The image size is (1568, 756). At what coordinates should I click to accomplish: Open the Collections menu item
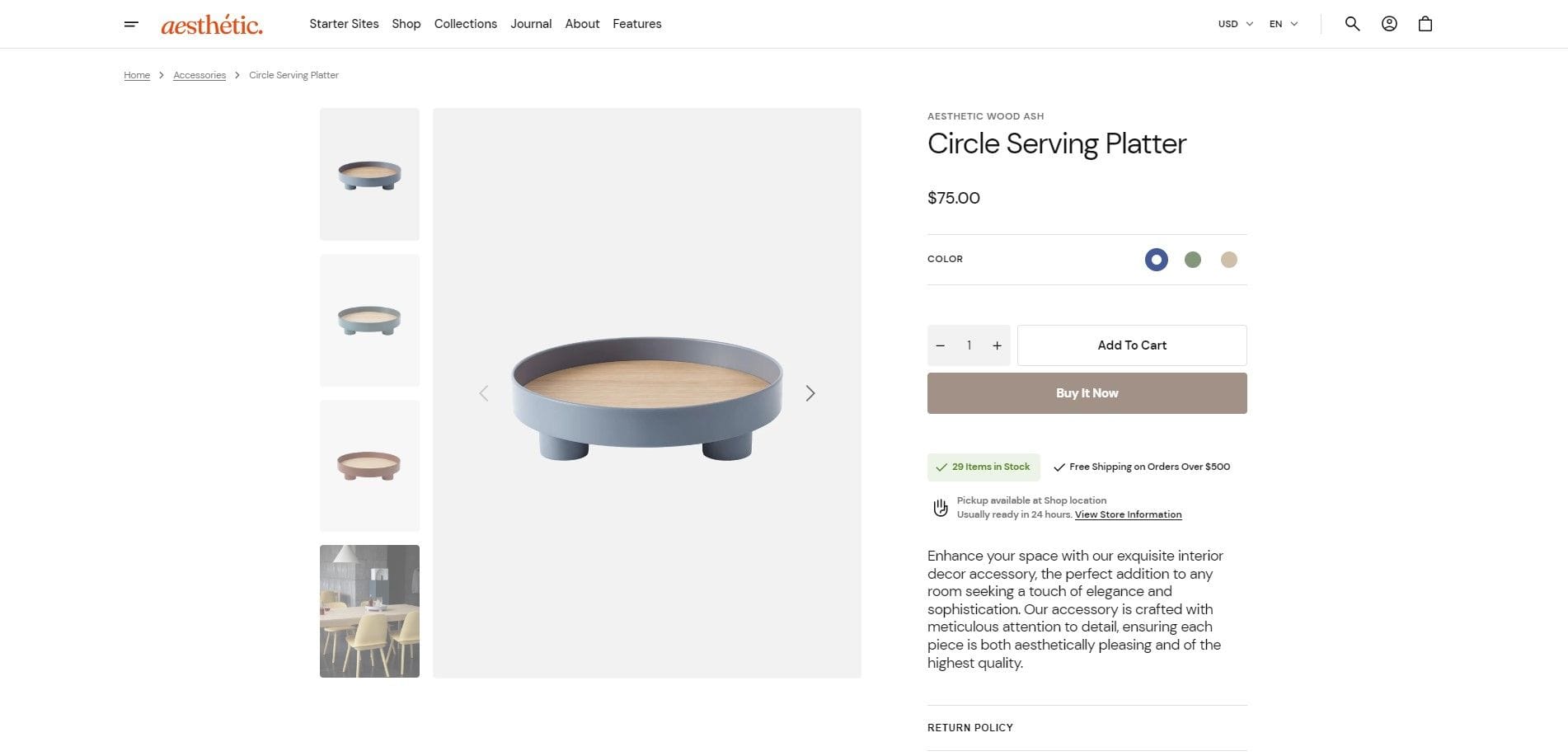click(465, 24)
